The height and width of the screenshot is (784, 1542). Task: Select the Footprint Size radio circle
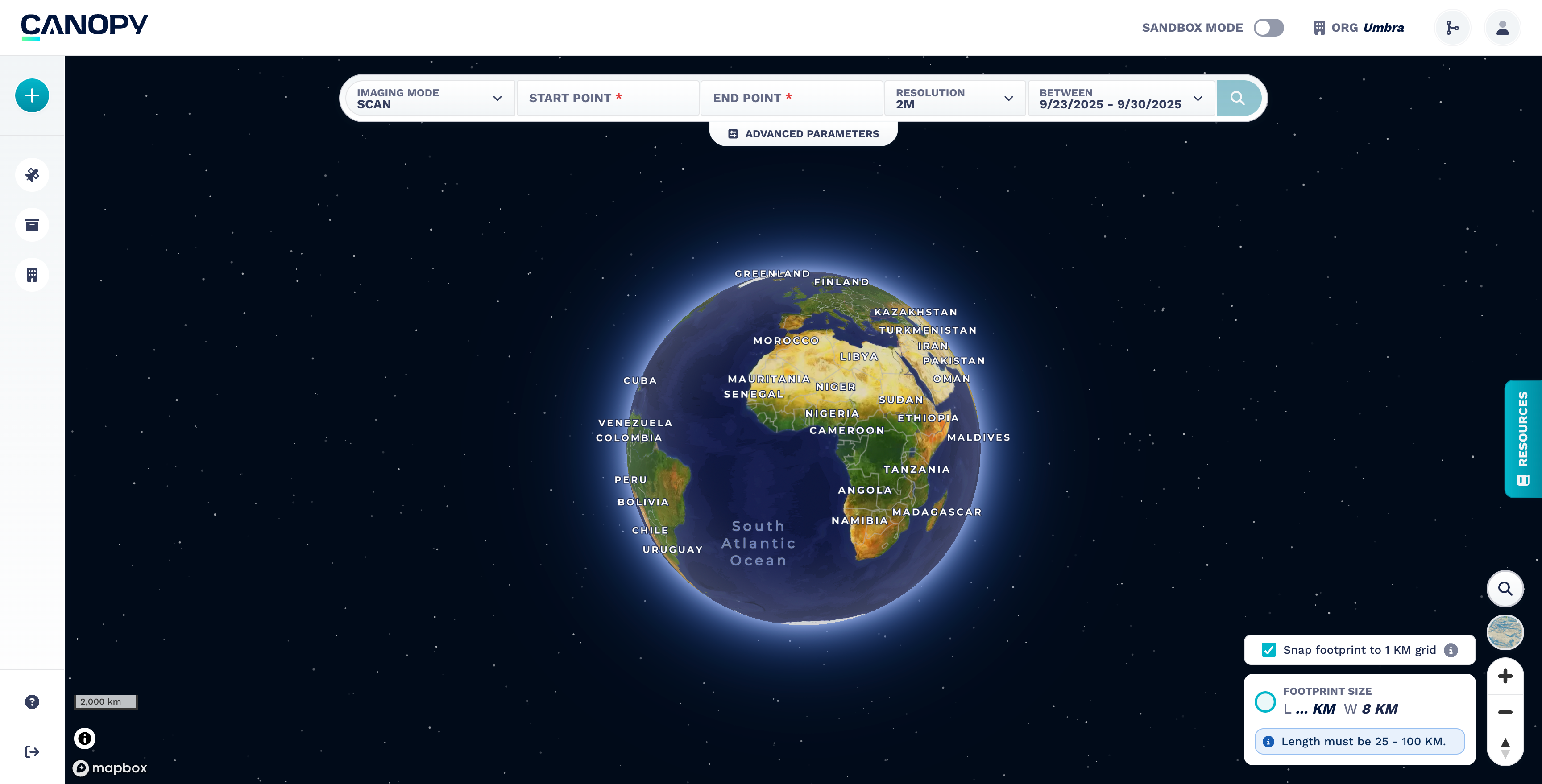tap(1265, 701)
